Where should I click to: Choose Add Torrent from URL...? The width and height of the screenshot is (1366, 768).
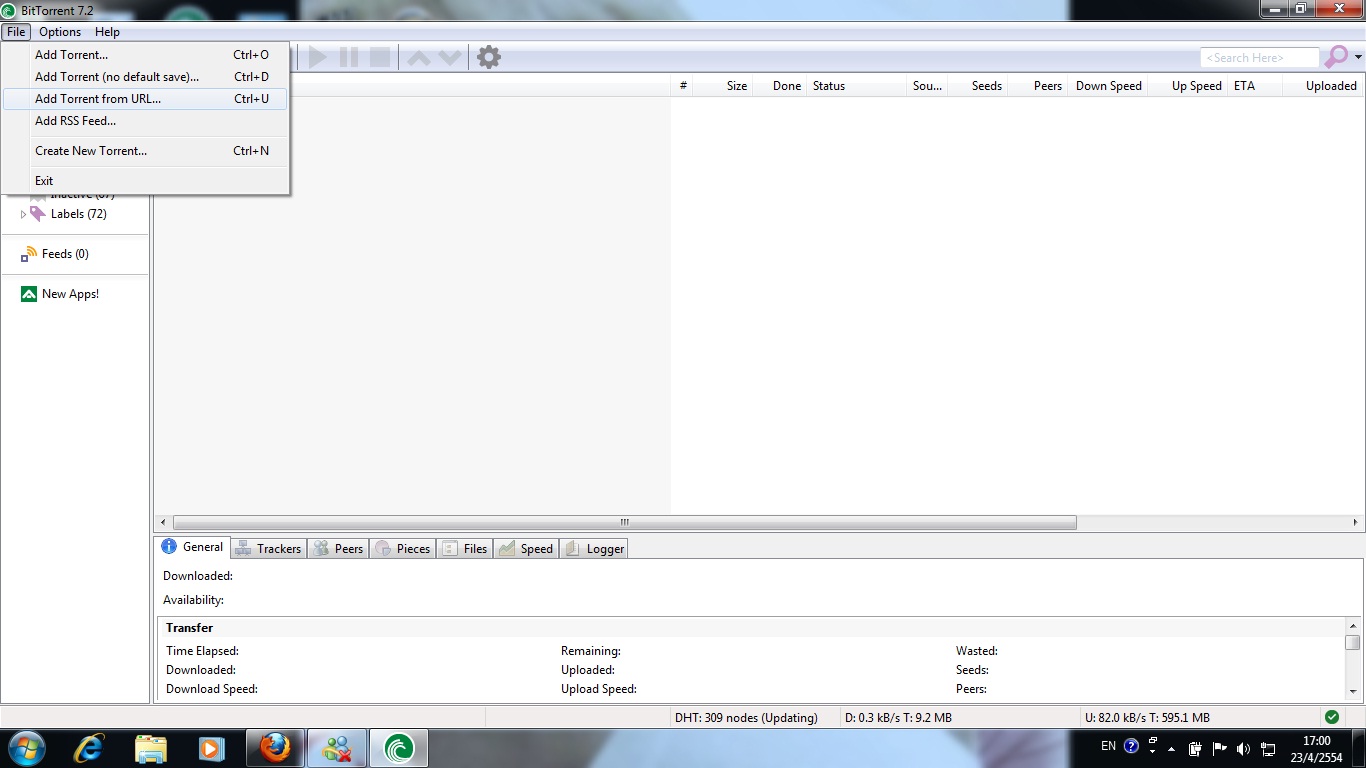145,99
